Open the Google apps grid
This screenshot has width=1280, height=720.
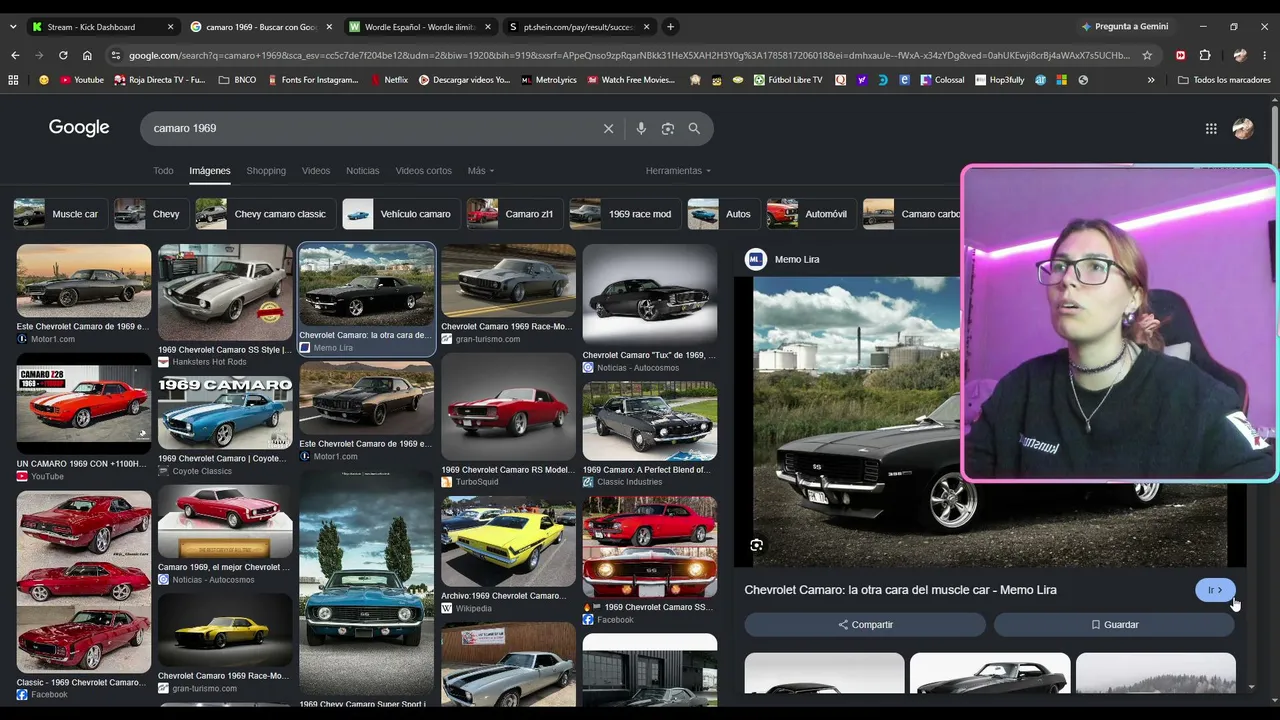[1211, 128]
